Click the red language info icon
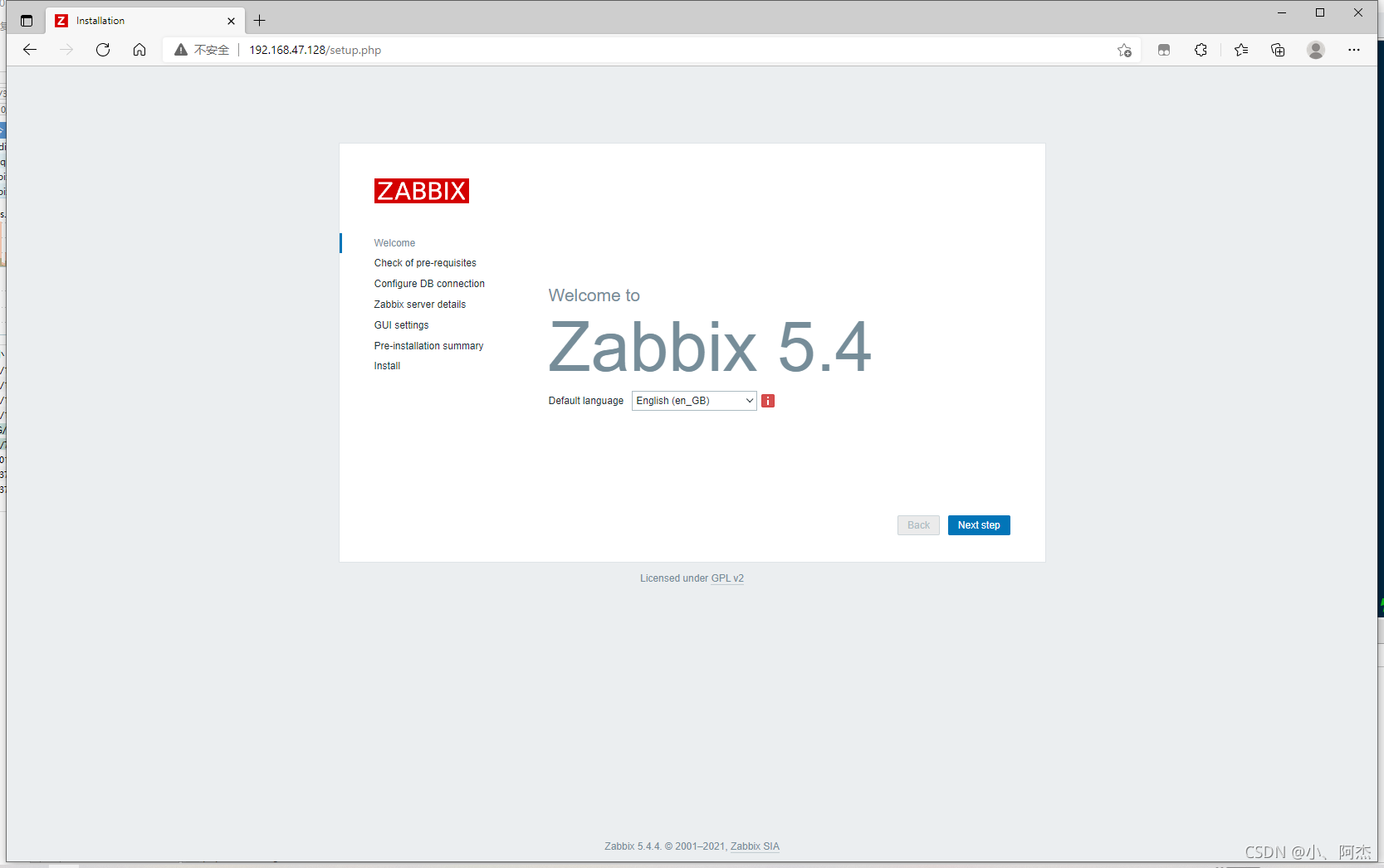1384x868 pixels. click(x=768, y=401)
